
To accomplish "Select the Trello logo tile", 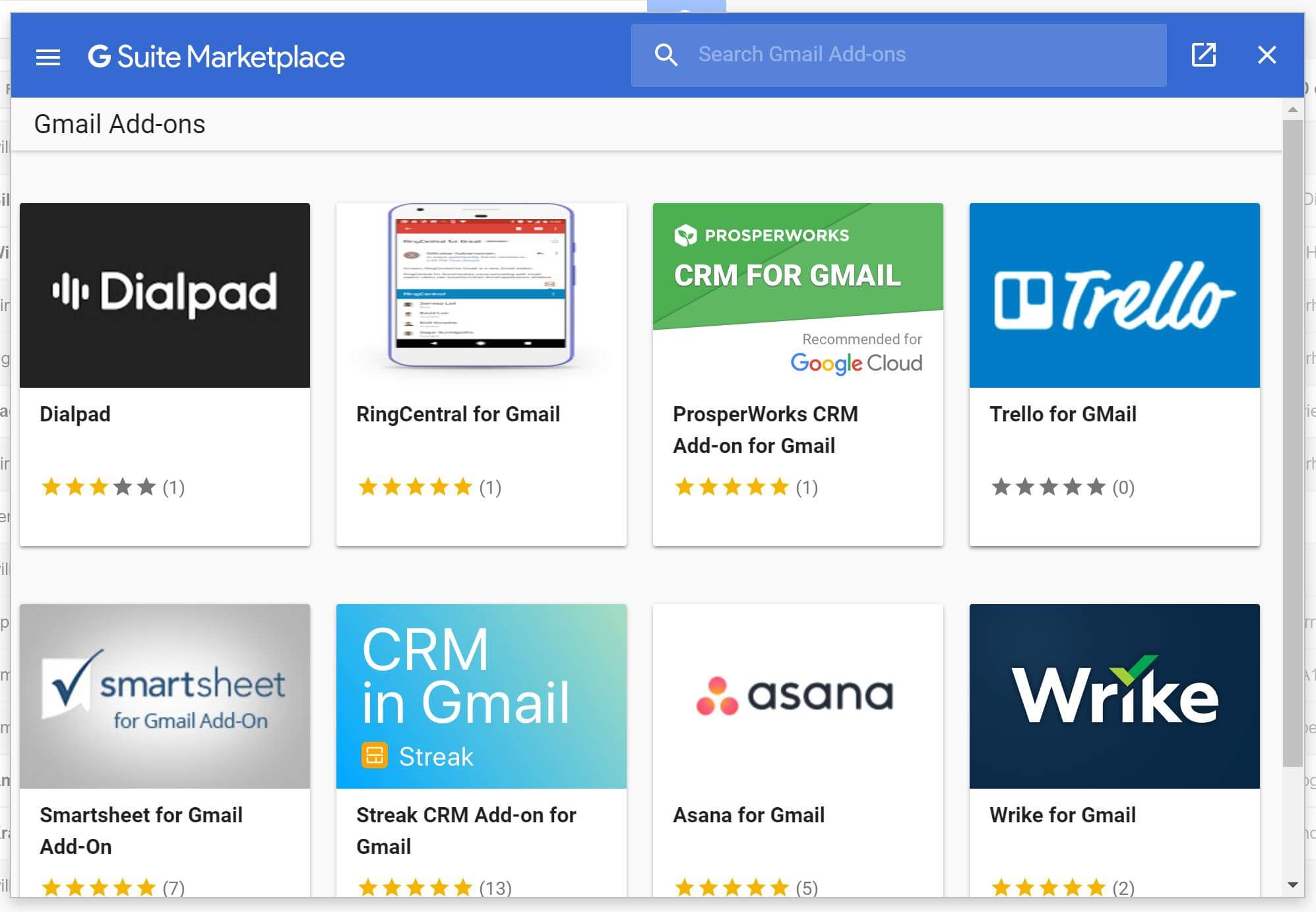I will [x=1114, y=295].
